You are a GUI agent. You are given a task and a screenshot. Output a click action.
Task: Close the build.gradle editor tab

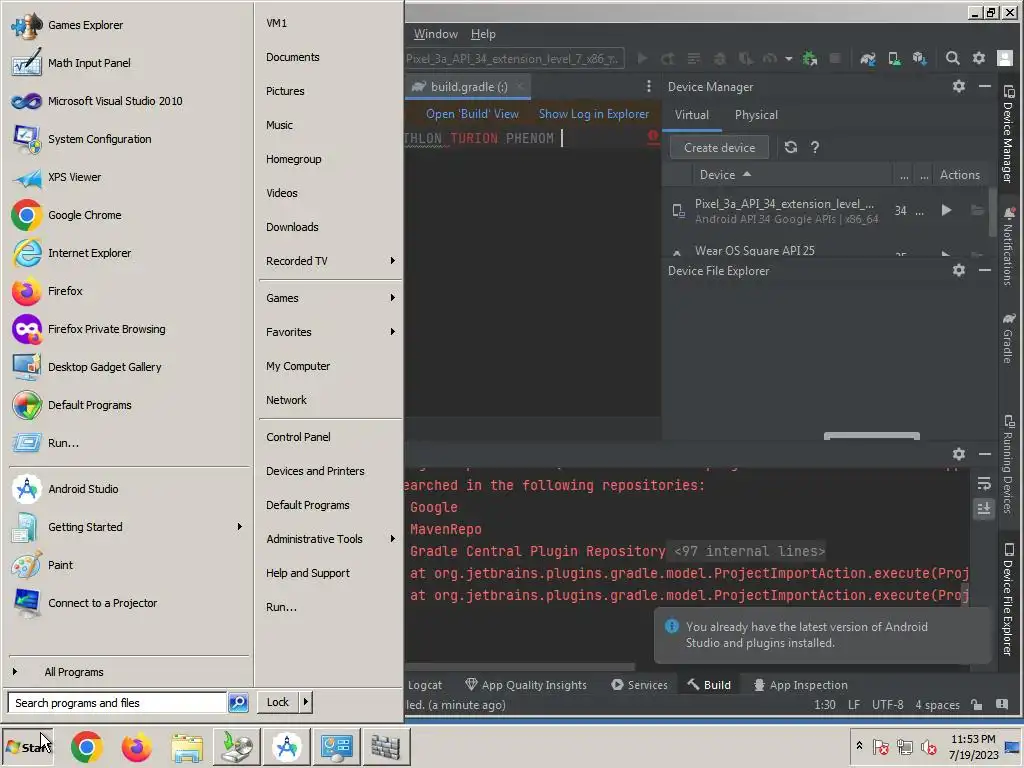(520, 86)
